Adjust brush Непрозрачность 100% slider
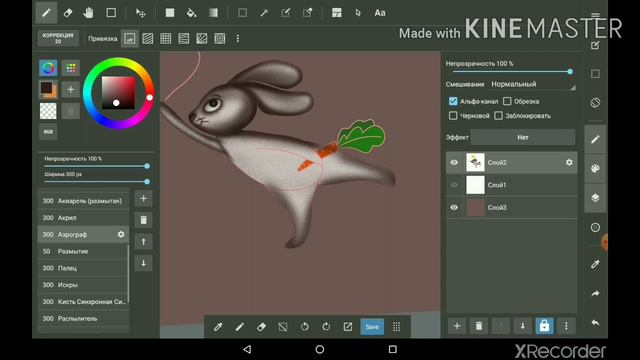The height and width of the screenshot is (360, 640). 96,166
